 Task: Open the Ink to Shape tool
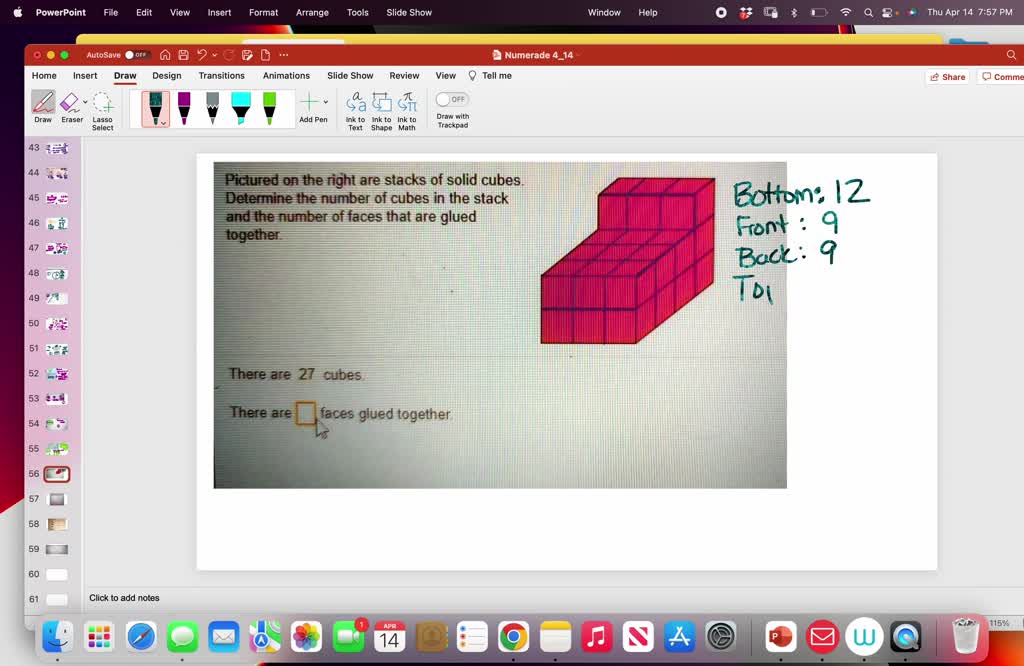(x=381, y=106)
